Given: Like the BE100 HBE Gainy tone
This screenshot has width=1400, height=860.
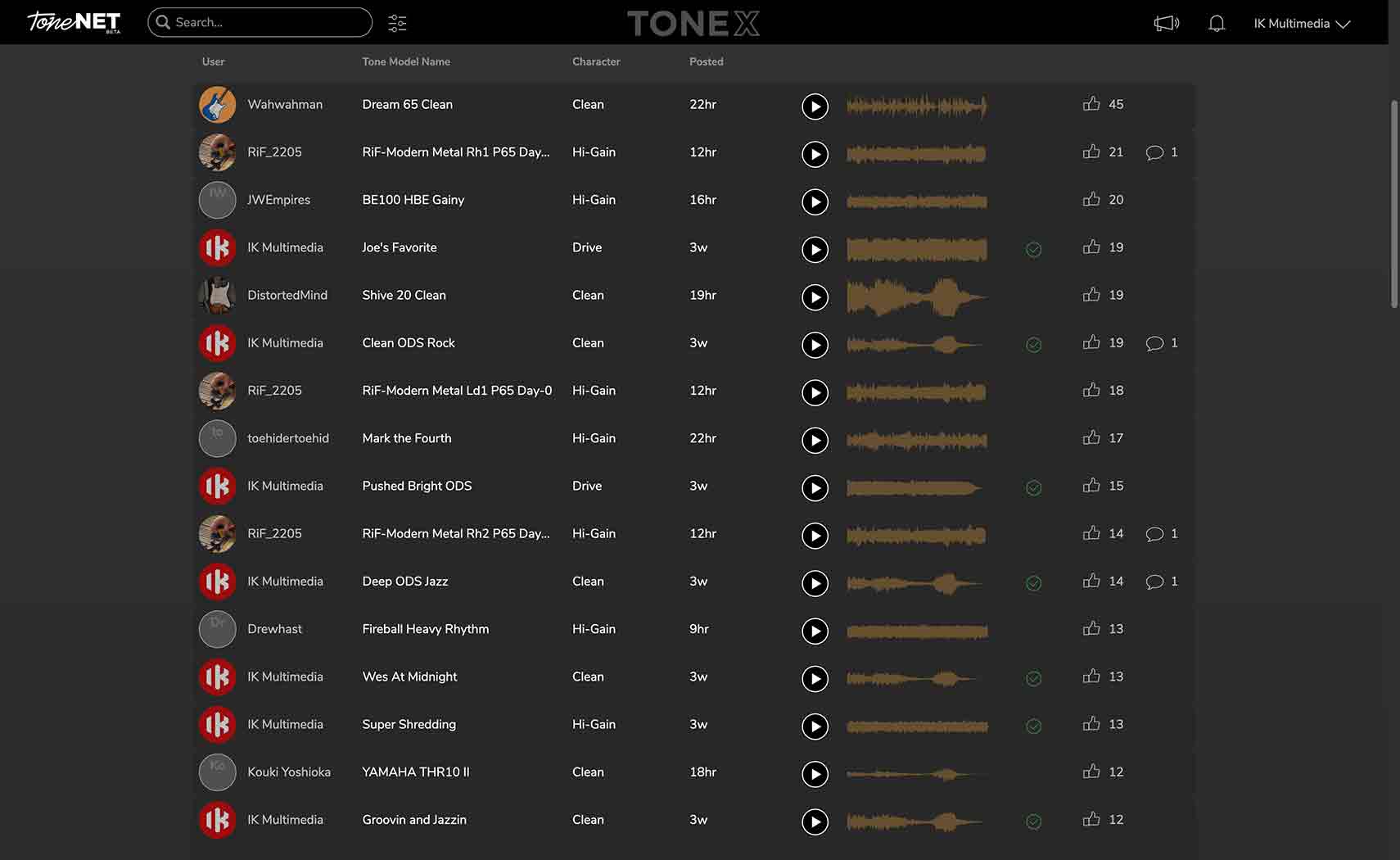Looking at the screenshot, I should [x=1091, y=199].
